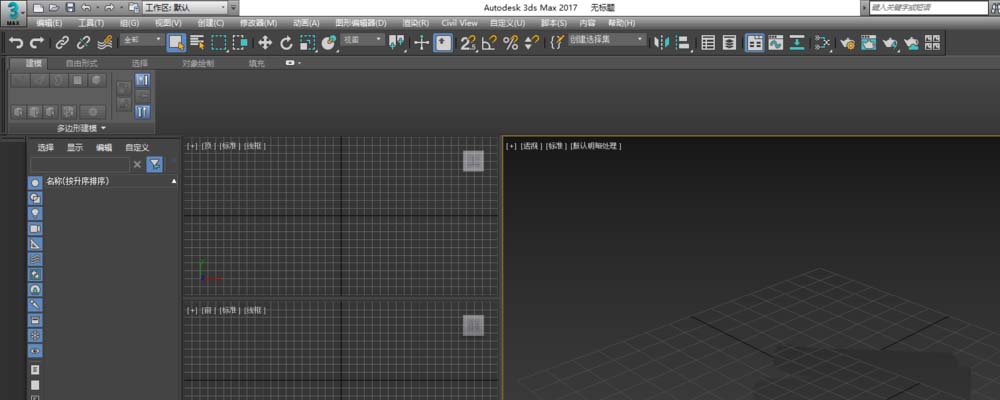The height and width of the screenshot is (400, 1000).
Task: Click the 显示 menu in scene explorer
Action: (x=75, y=147)
